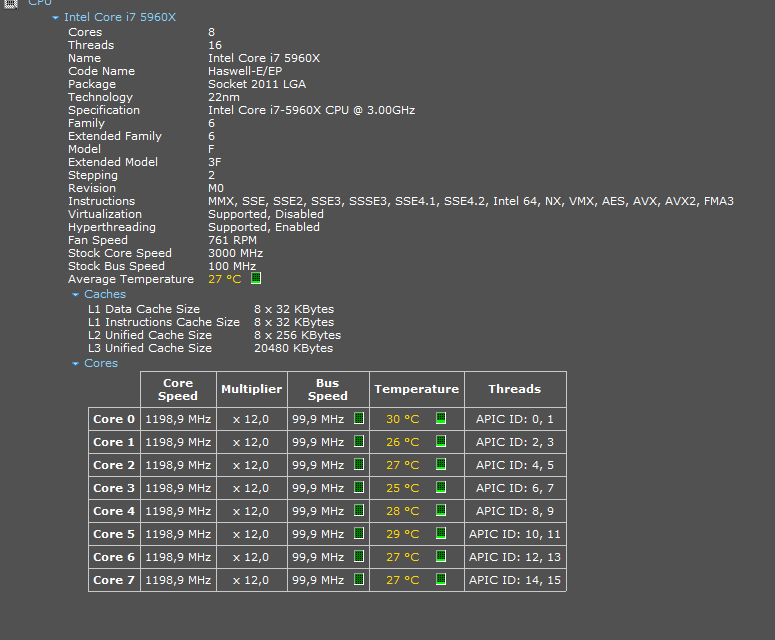Screen dimensions: 775x640
Task: Open the Core 5 bus speed graph icon
Action: click(x=359, y=533)
